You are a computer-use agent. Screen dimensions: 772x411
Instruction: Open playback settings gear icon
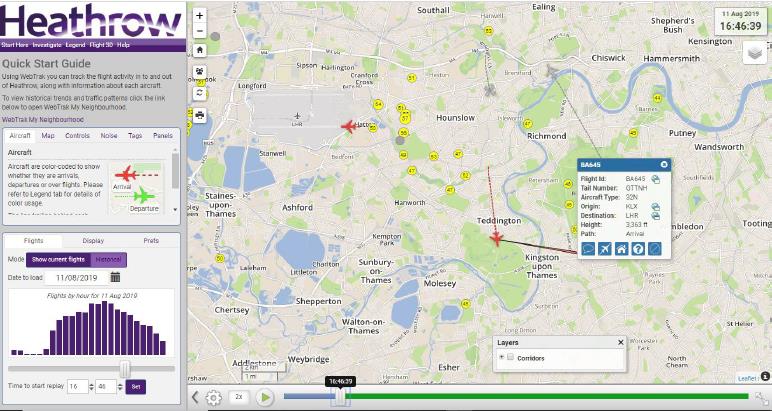(214, 397)
